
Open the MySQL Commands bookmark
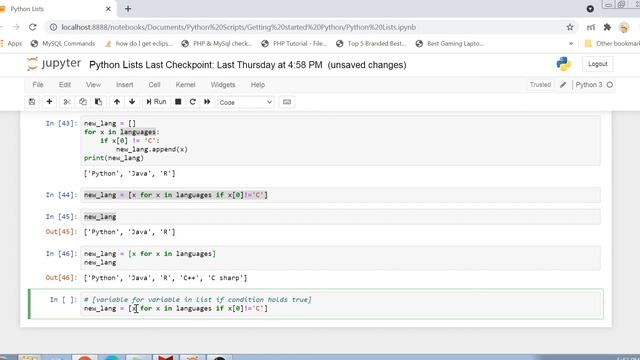pyautogui.click(x=63, y=43)
